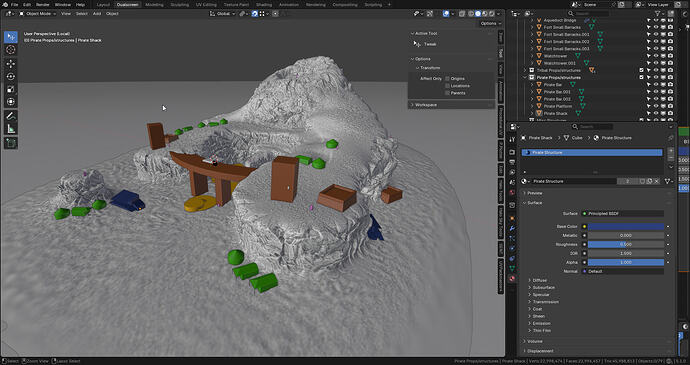Open the Object properties tab icon
This screenshot has width=690, height=365.
(x=512, y=218)
